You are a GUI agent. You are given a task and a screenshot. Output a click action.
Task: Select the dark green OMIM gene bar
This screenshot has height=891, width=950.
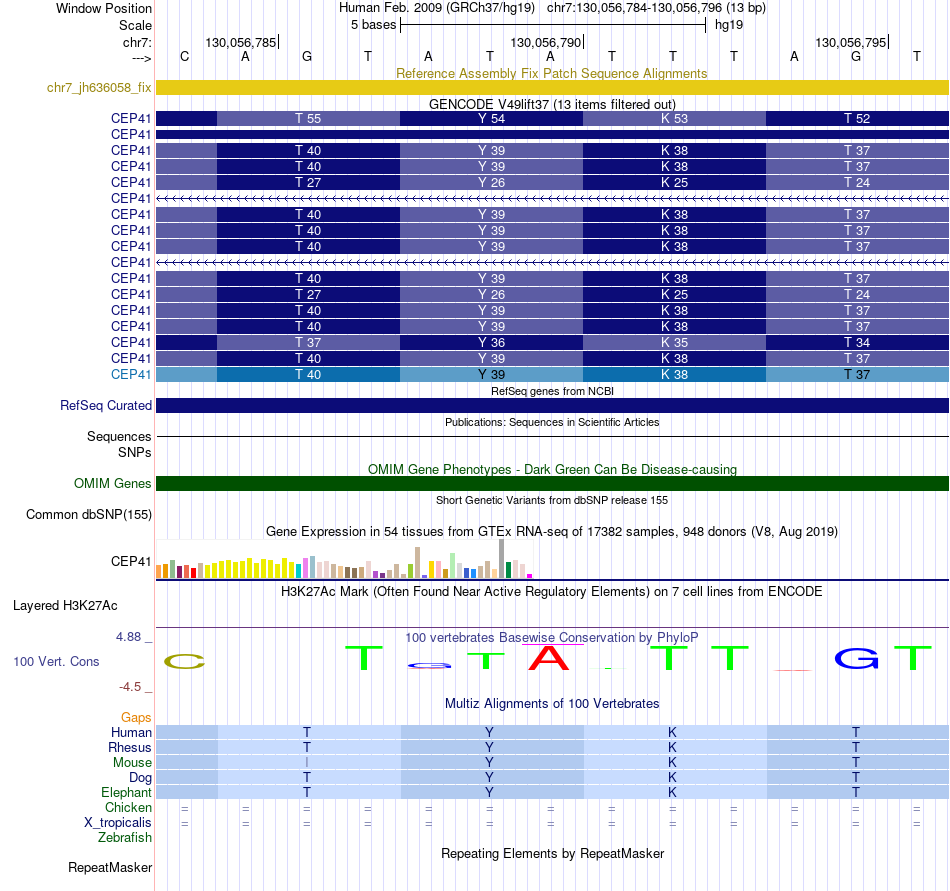coord(552,483)
